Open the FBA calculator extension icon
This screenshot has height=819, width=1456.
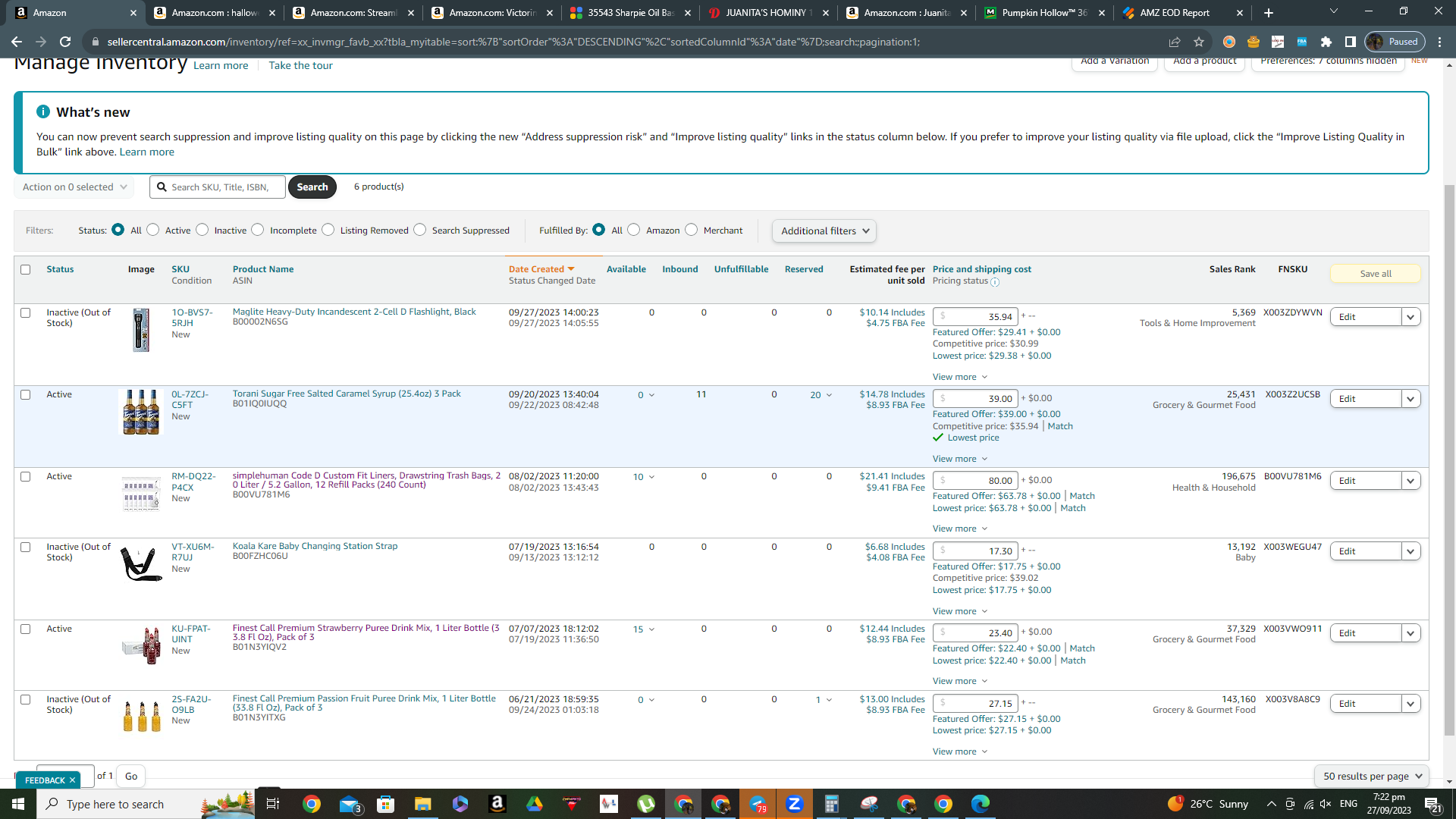coord(1302,42)
